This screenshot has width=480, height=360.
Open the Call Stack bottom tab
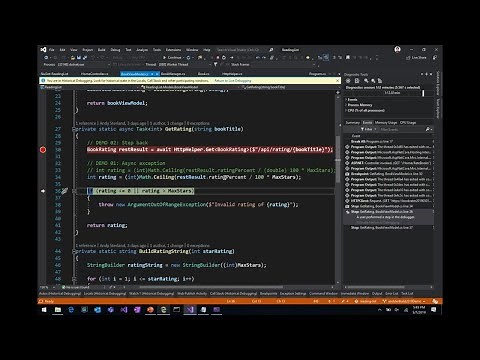[233, 294]
